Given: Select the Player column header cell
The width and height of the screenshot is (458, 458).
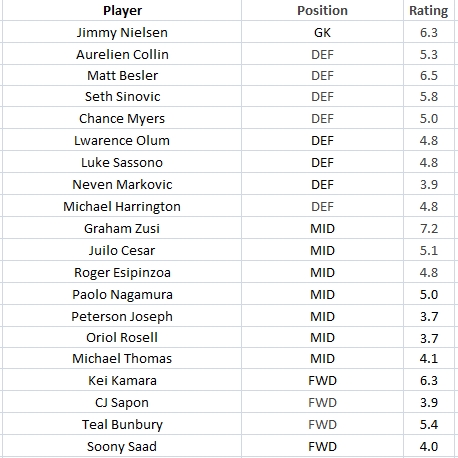Looking at the screenshot, I should click(x=122, y=10).
